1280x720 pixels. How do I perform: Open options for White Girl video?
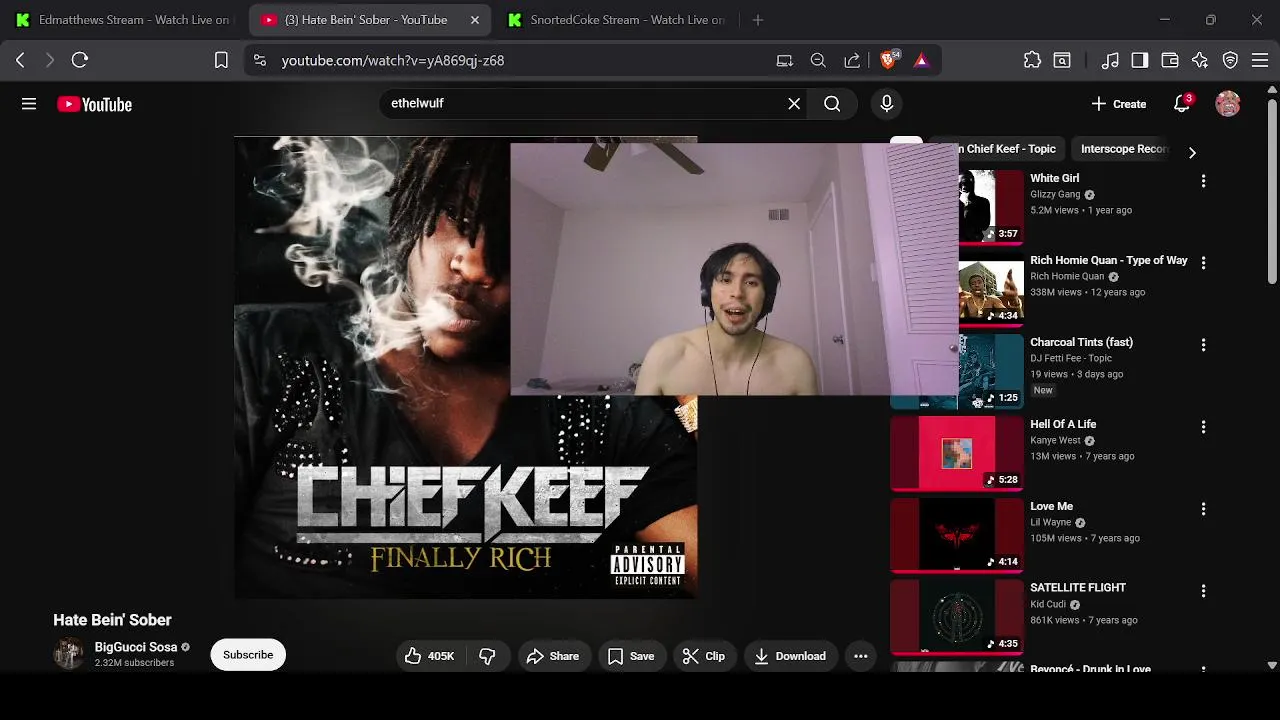[x=1203, y=181]
